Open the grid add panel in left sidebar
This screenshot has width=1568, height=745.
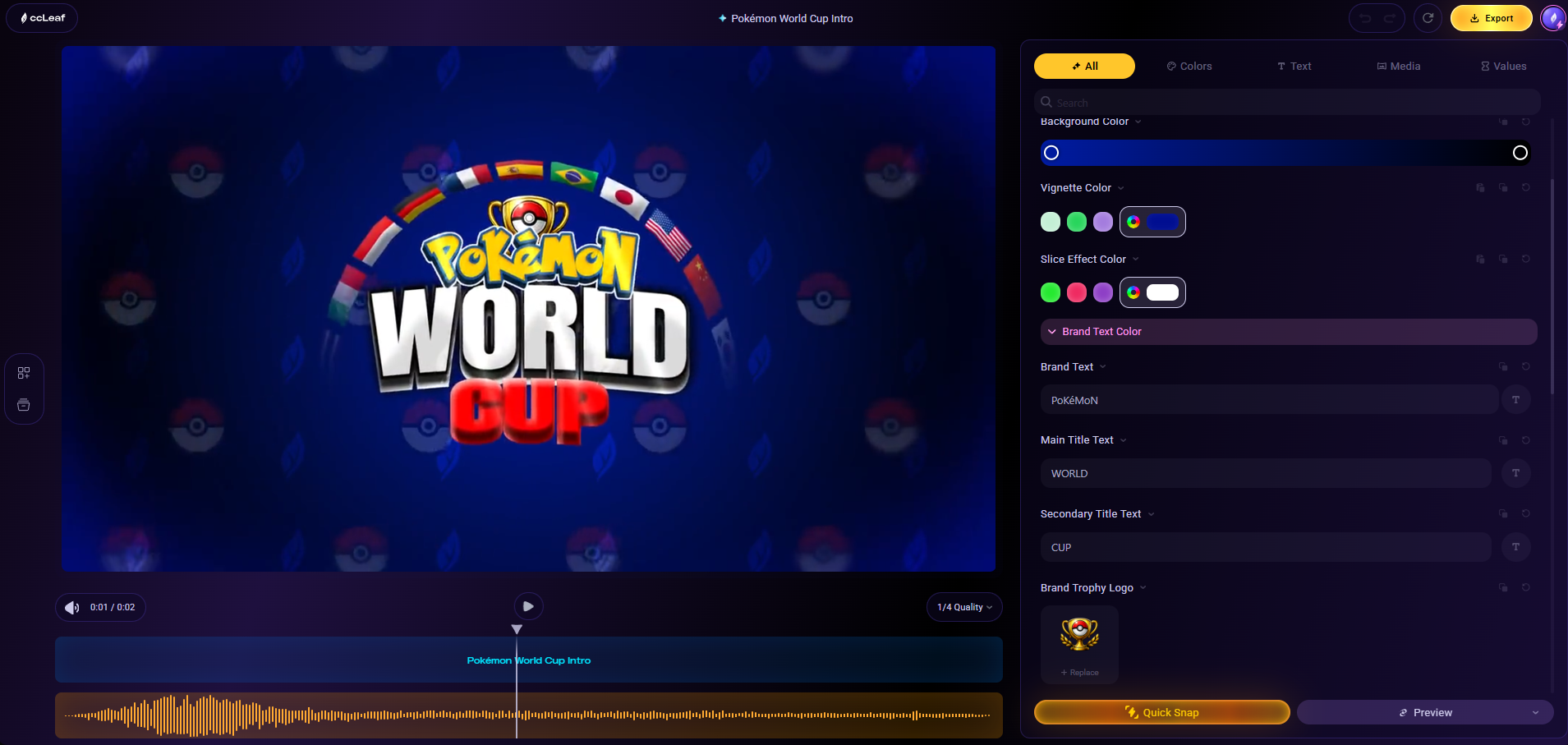point(24,373)
